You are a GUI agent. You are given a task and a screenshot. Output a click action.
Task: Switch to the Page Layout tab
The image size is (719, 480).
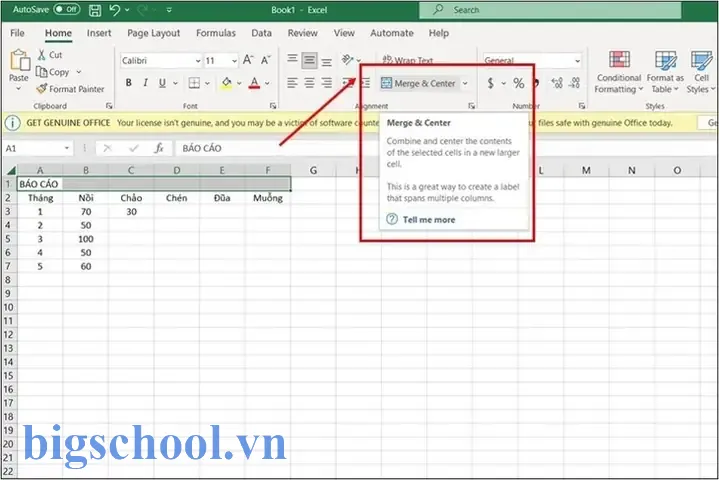tap(154, 33)
